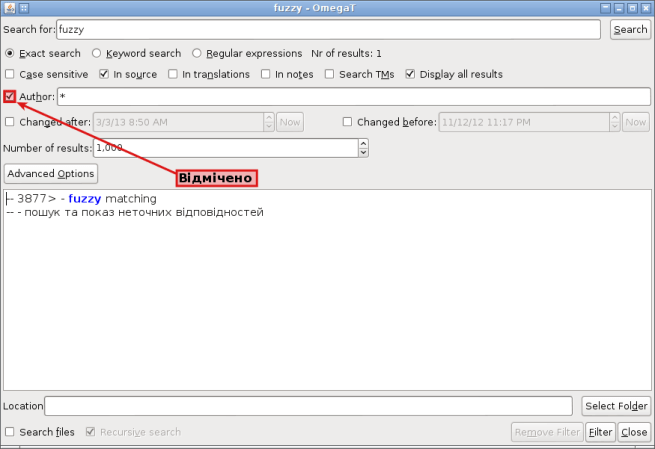Toggle Display all results checkbox
This screenshot has width=655, height=449.
(x=410, y=74)
